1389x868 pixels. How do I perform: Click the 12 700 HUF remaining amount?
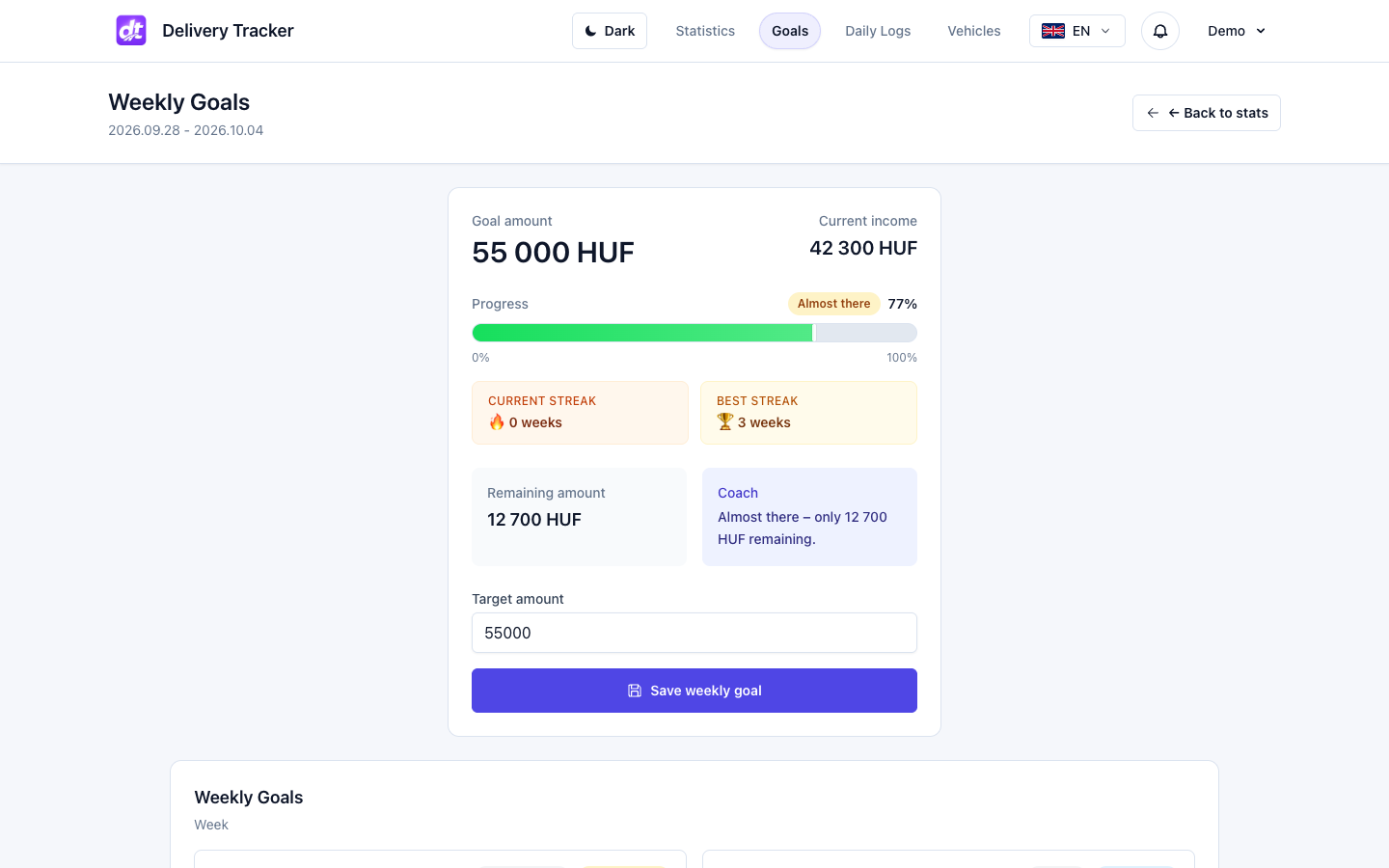[534, 520]
